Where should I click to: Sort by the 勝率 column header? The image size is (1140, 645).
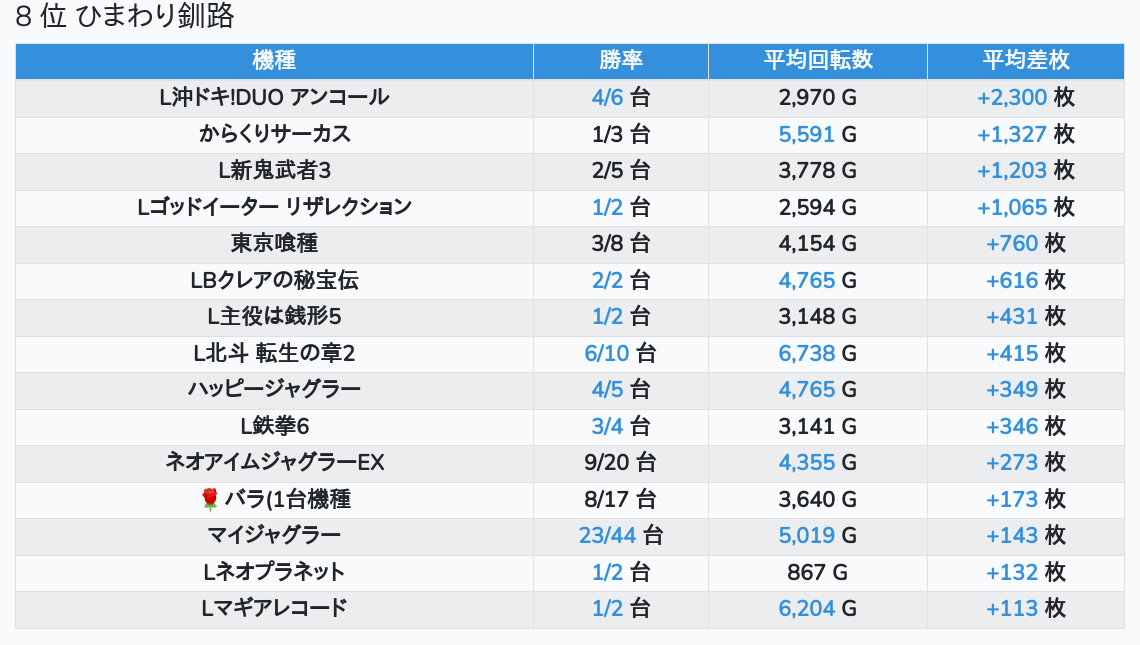pos(621,60)
